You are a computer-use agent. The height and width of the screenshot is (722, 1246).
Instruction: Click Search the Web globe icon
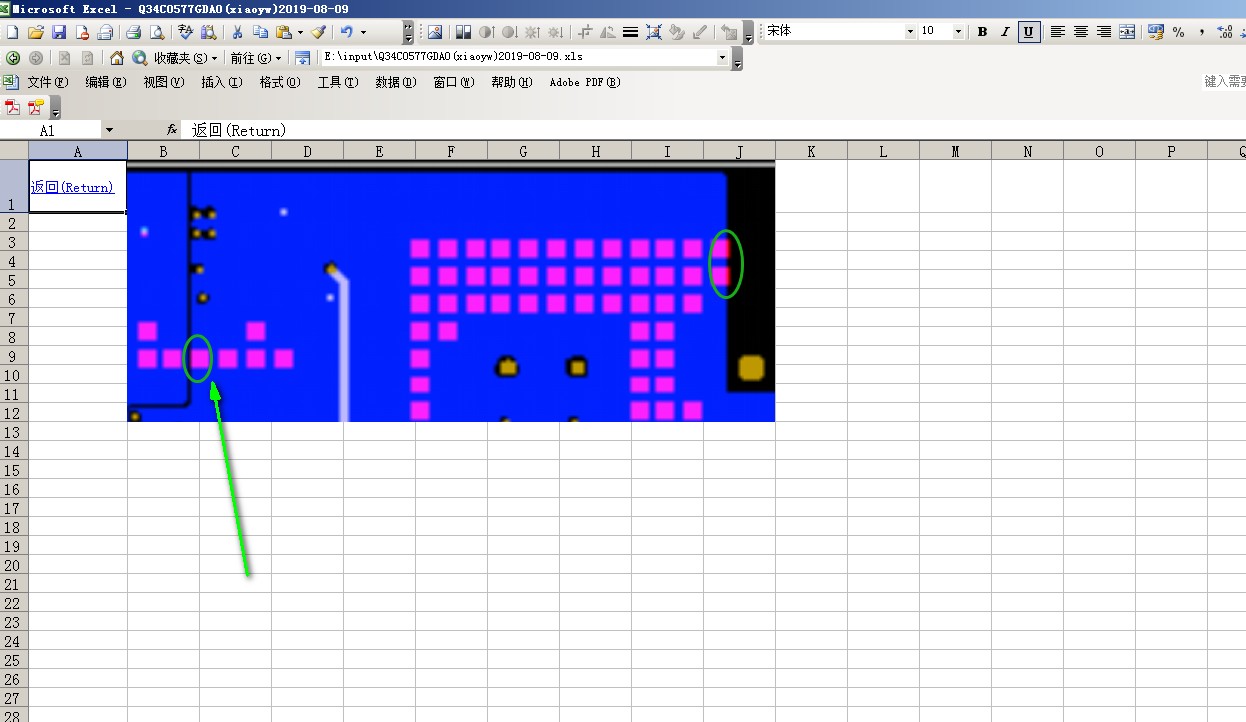point(140,58)
